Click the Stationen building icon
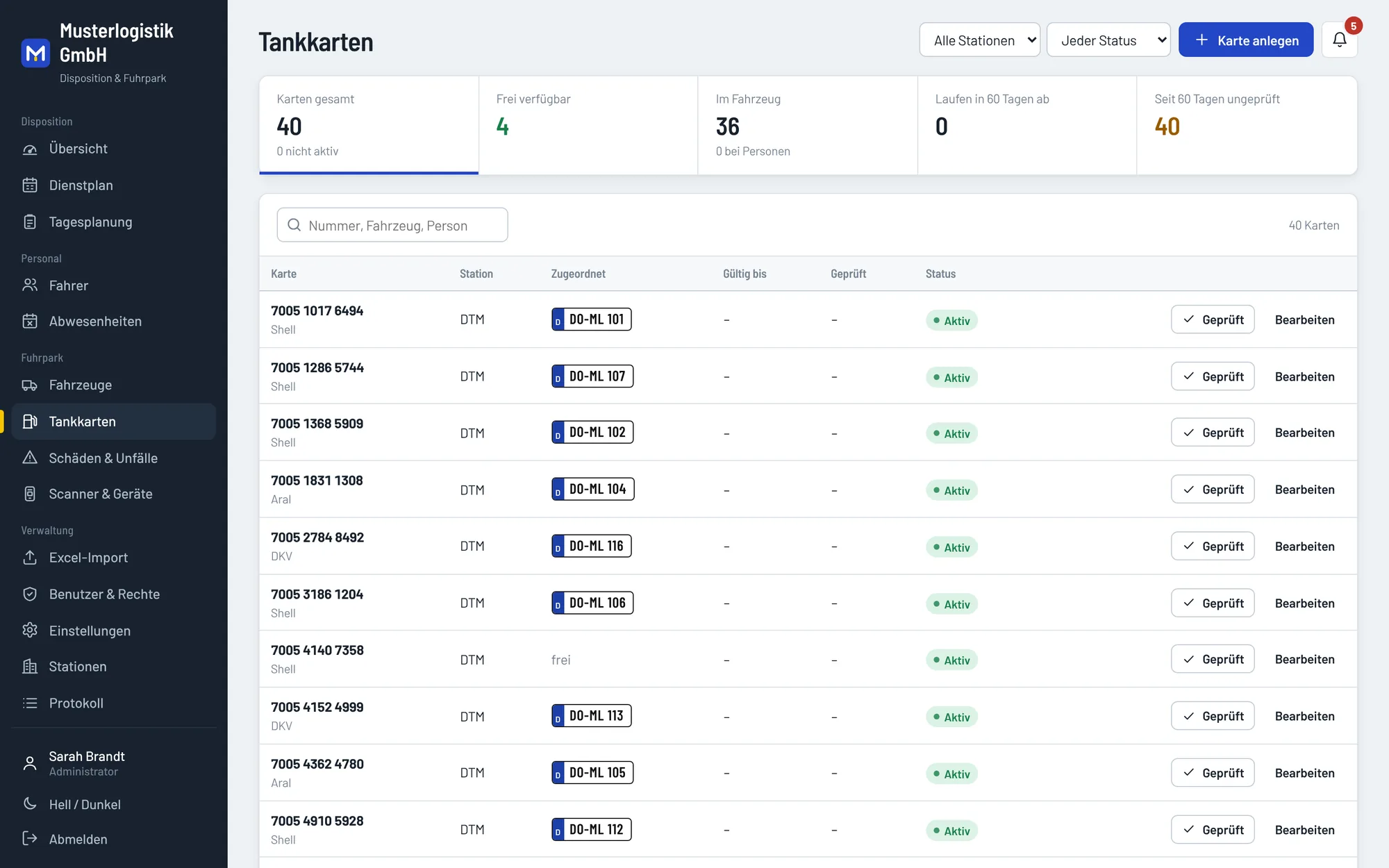Screen dimensions: 1389x868 point(30,667)
